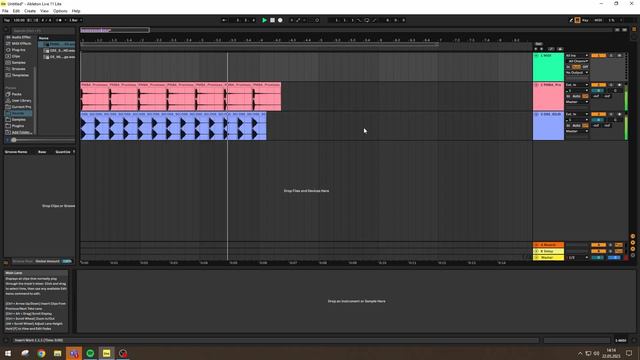
Task: Select the A Reverb return track
Action: click(x=548, y=245)
